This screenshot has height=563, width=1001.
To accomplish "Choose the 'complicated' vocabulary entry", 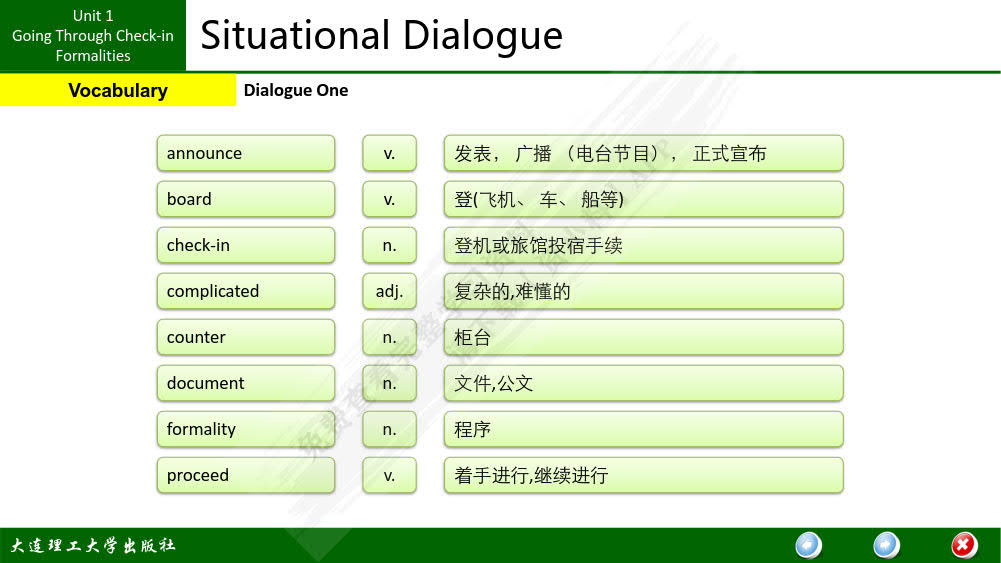I will [245, 291].
